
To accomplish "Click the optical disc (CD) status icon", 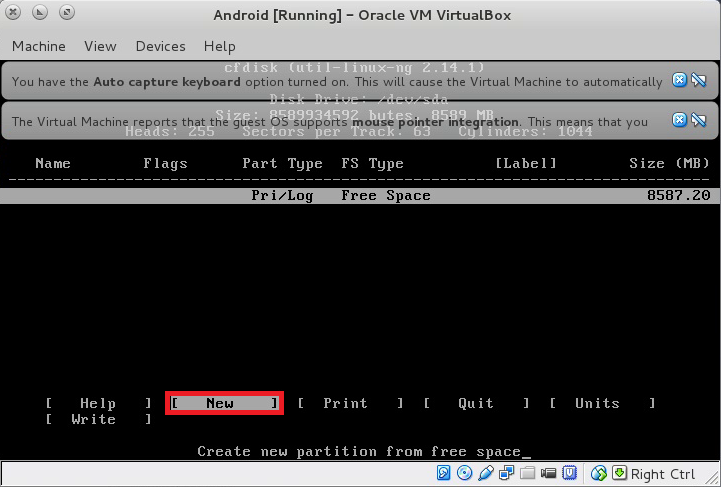I will (464, 473).
